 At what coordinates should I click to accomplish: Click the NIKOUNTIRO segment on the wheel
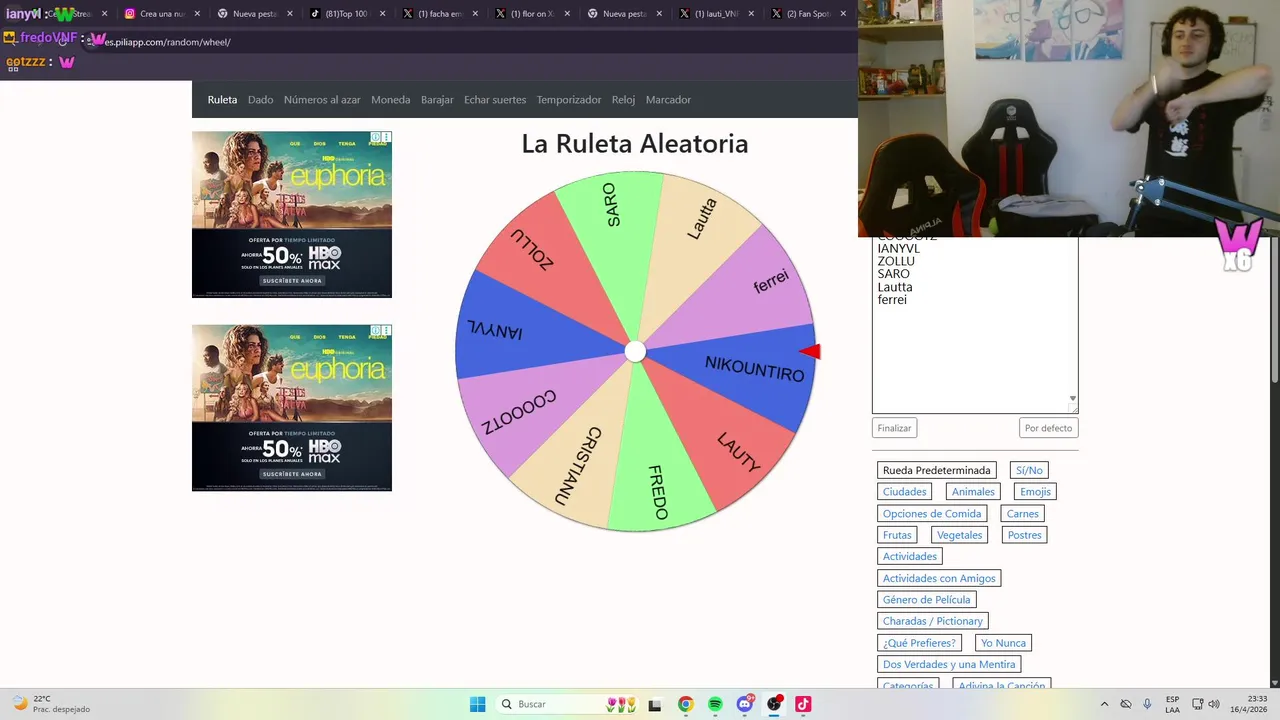coord(754,369)
